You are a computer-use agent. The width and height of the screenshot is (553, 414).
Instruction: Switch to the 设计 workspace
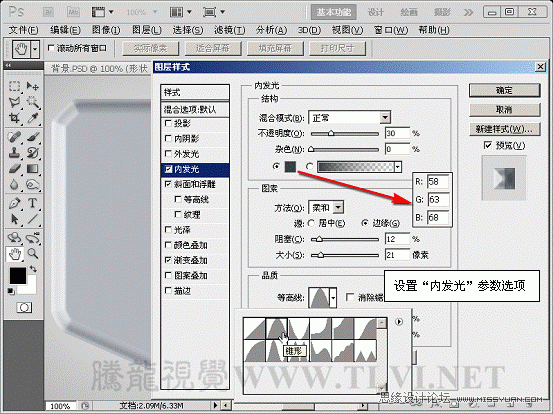click(x=375, y=12)
